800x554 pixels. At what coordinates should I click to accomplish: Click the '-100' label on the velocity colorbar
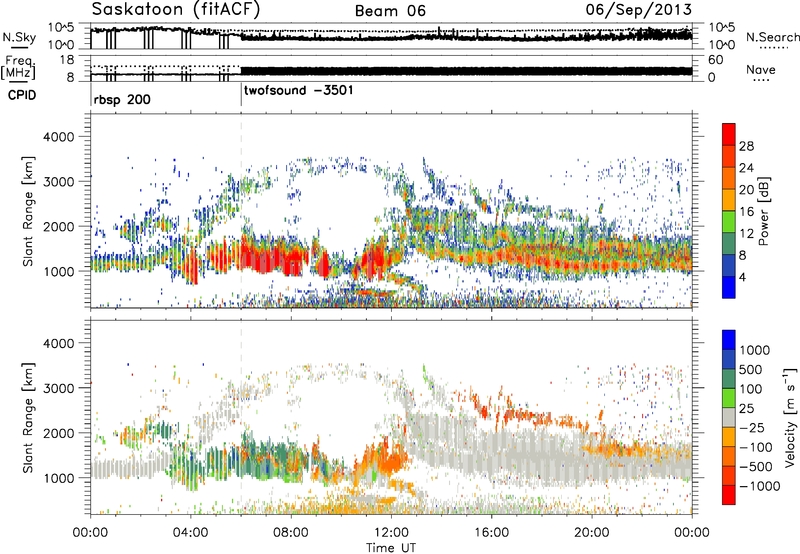756,447
